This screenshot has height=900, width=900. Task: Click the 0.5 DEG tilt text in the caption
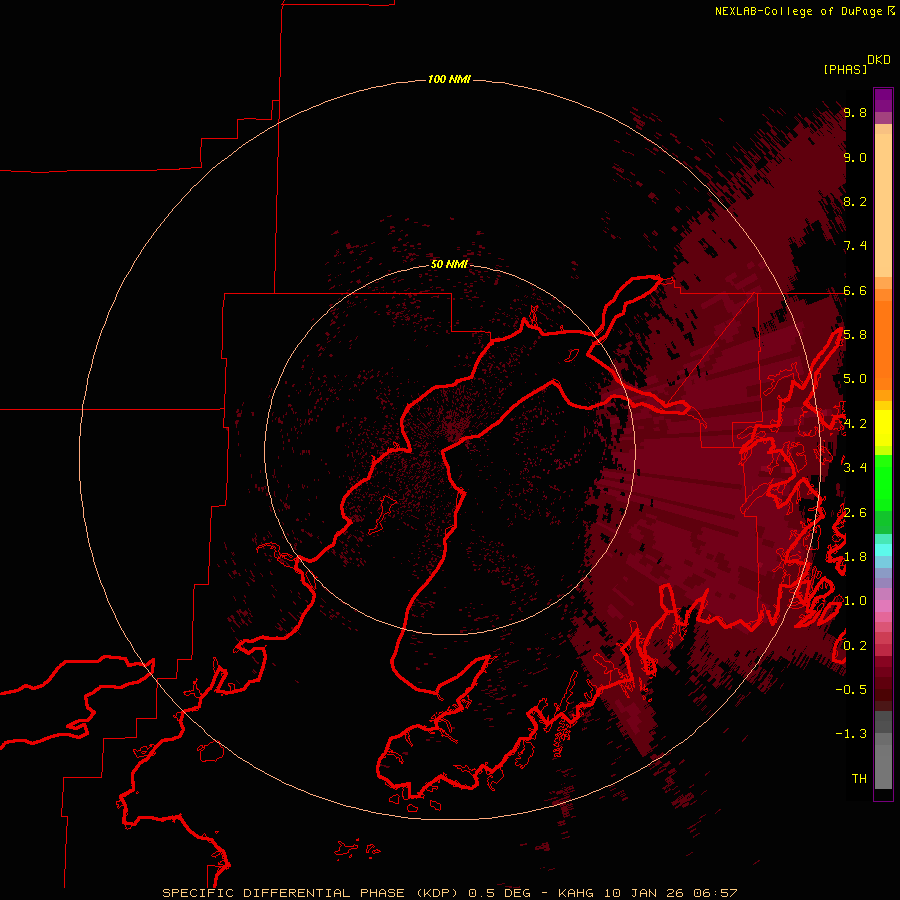click(499, 893)
